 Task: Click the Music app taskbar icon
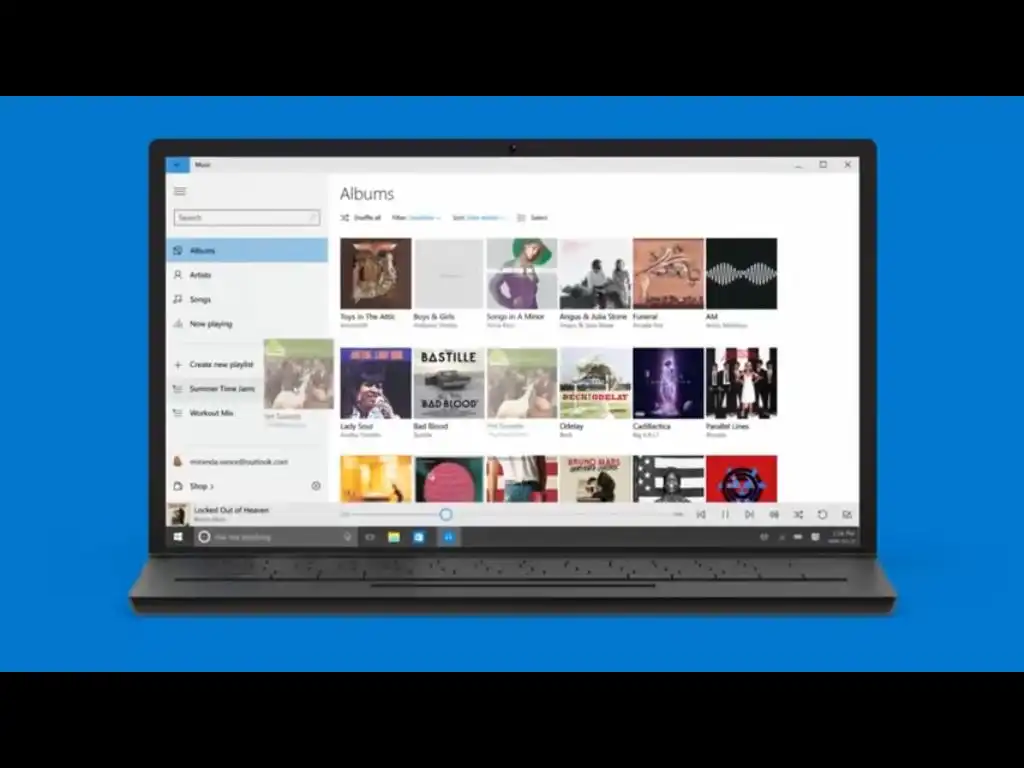coord(449,537)
